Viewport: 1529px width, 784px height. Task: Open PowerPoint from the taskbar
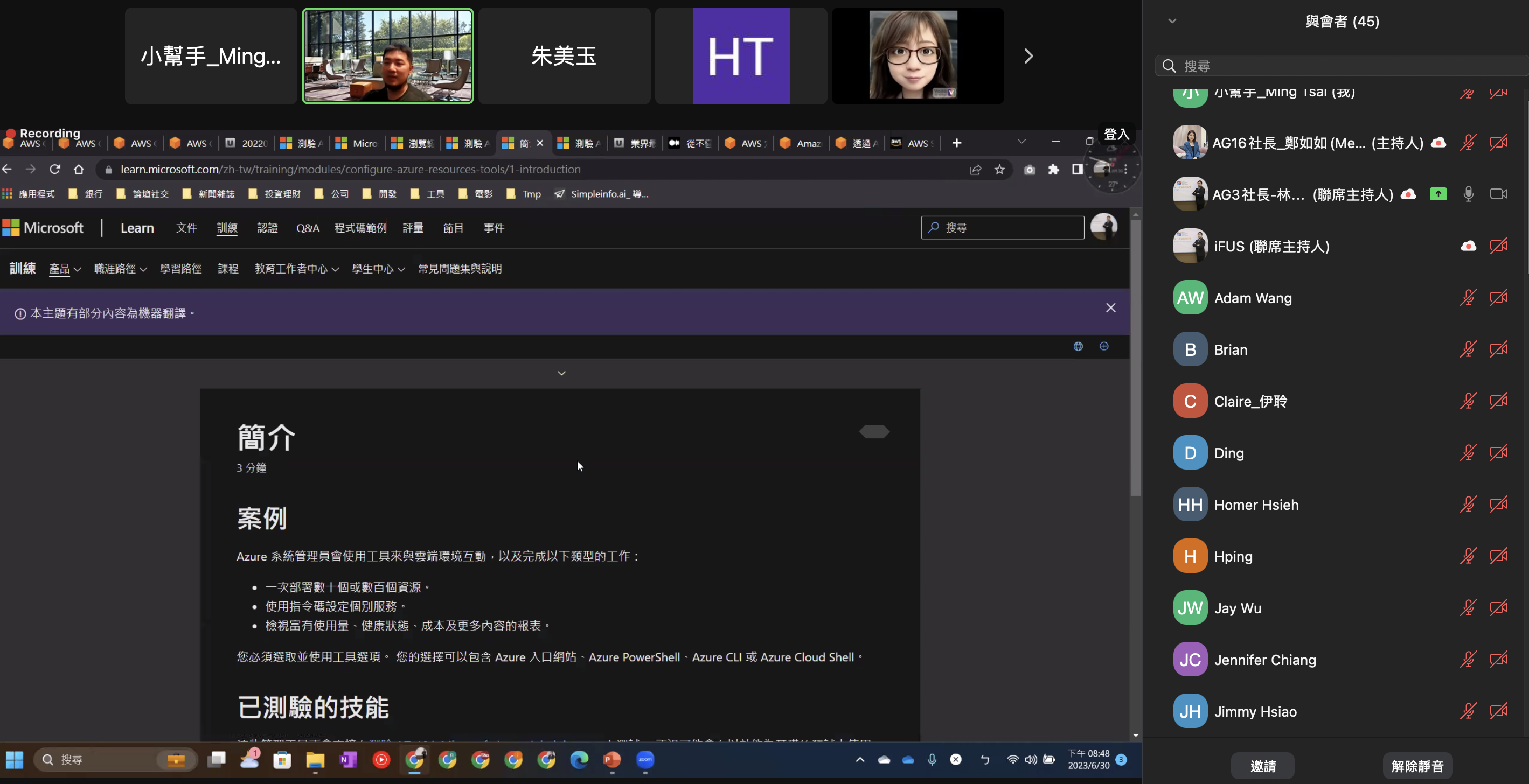(612, 760)
